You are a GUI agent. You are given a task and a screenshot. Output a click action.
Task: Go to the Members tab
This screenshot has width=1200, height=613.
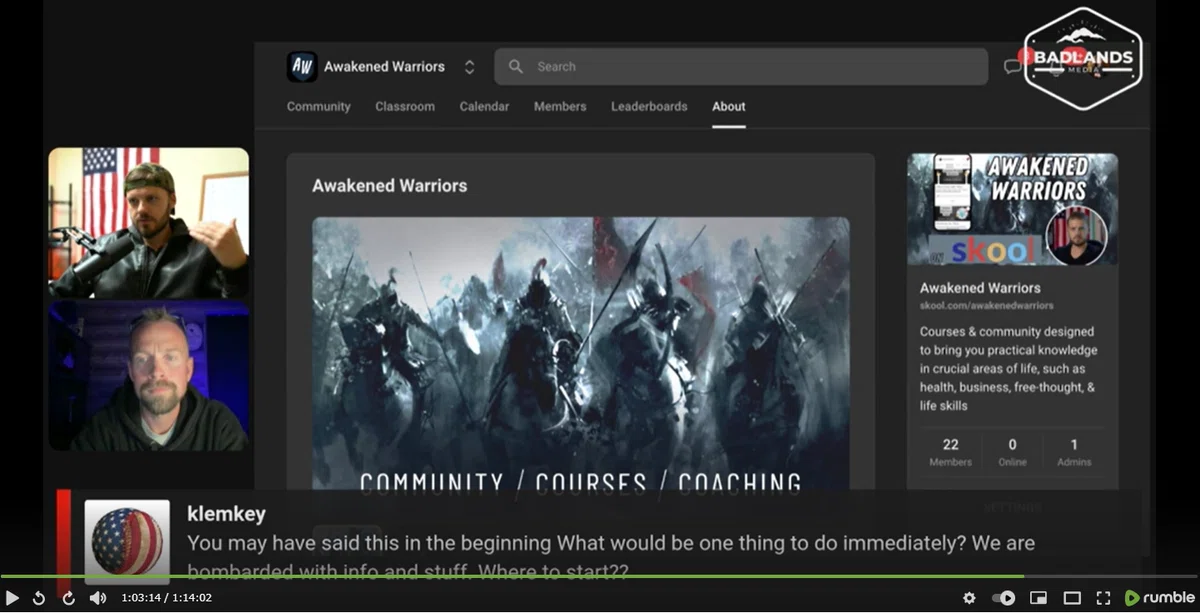click(x=560, y=106)
